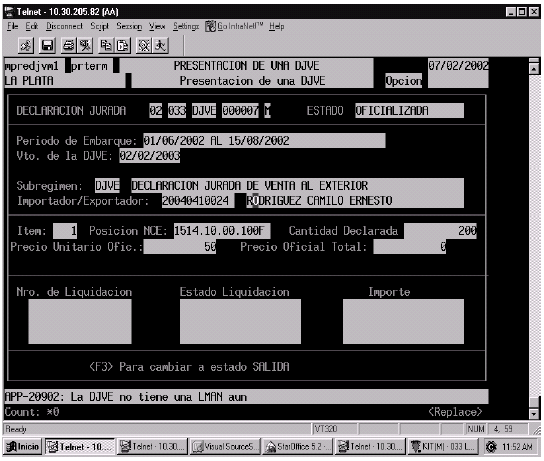This screenshot has height=461, width=544.
Task: Click the running man script icon
Action: point(160,46)
